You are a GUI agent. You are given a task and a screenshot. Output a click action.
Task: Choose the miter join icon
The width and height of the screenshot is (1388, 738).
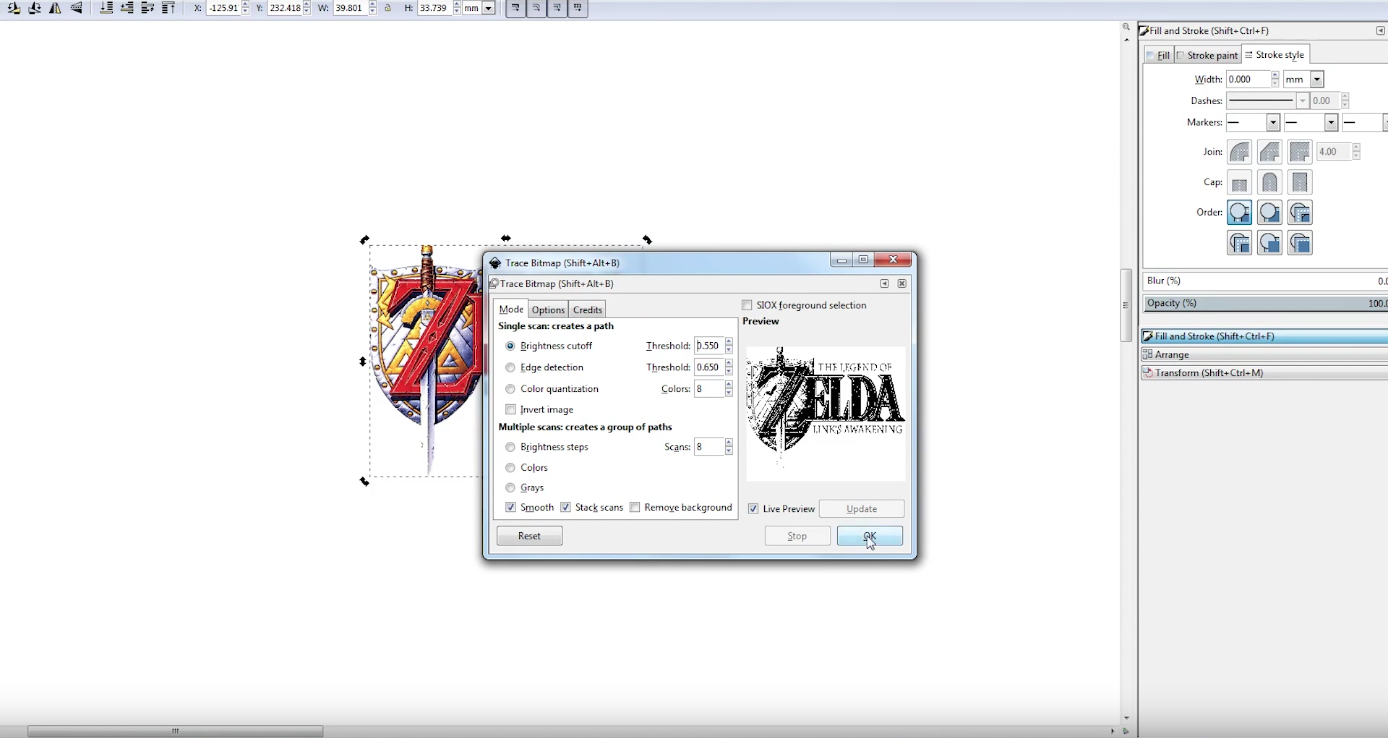coord(1299,152)
